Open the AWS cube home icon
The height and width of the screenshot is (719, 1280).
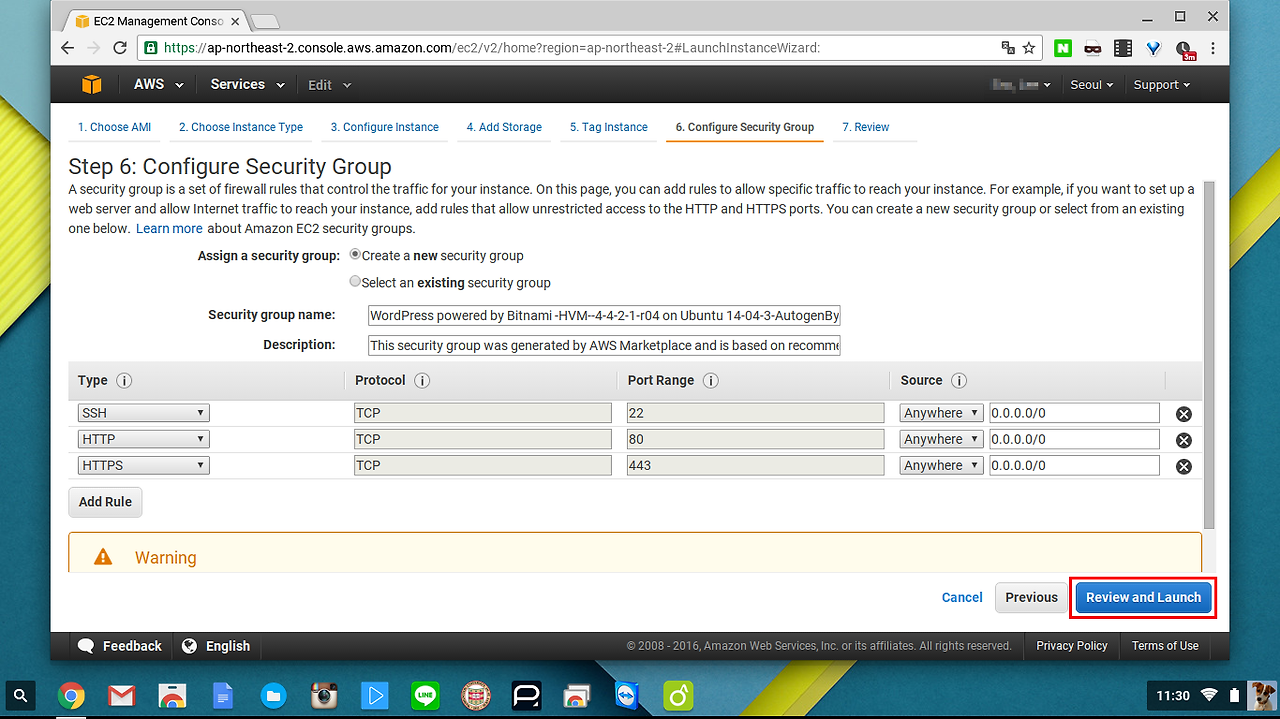click(91, 85)
